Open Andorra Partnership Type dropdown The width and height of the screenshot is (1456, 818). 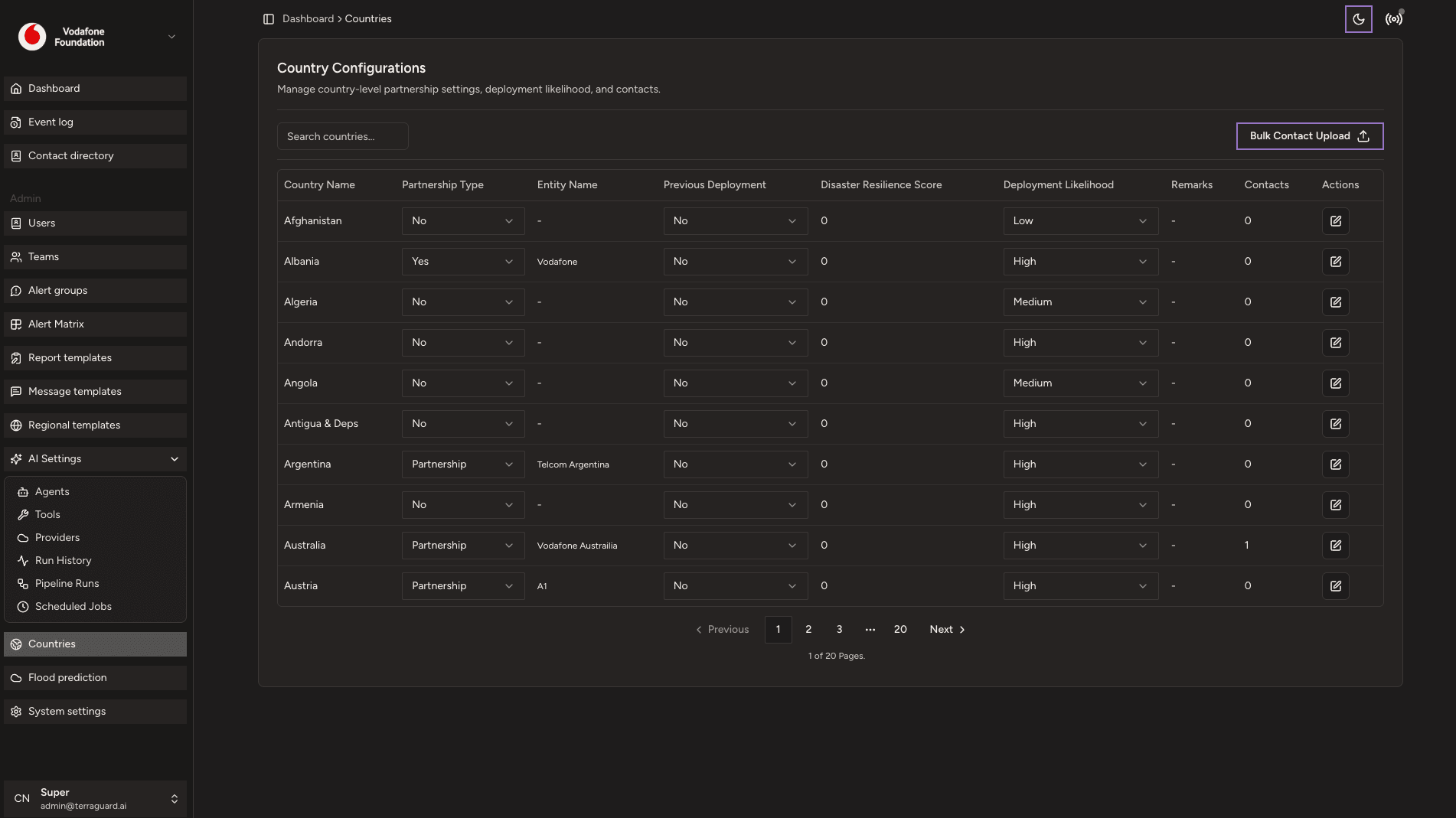click(463, 343)
